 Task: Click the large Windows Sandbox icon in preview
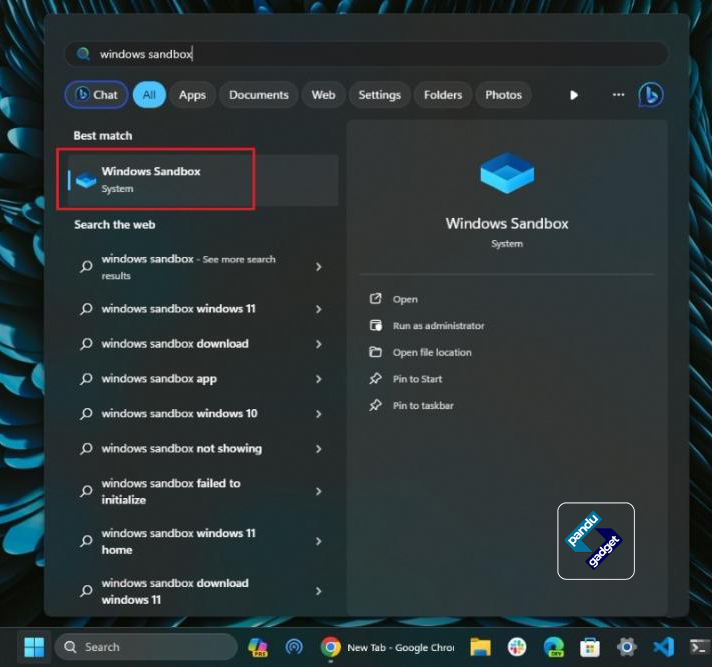tap(507, 173)
